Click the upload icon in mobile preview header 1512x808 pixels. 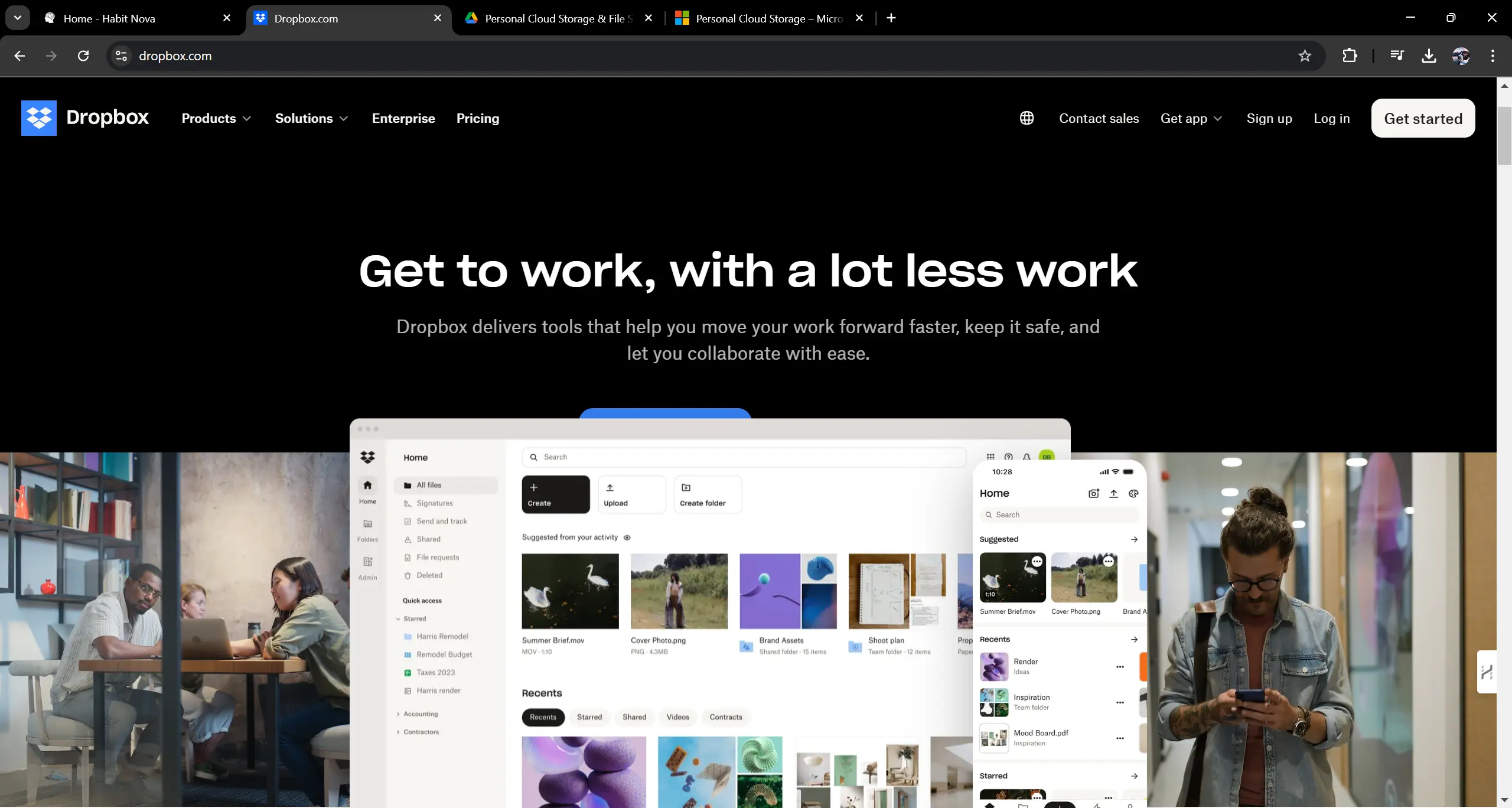click(x=1113, y=494)
